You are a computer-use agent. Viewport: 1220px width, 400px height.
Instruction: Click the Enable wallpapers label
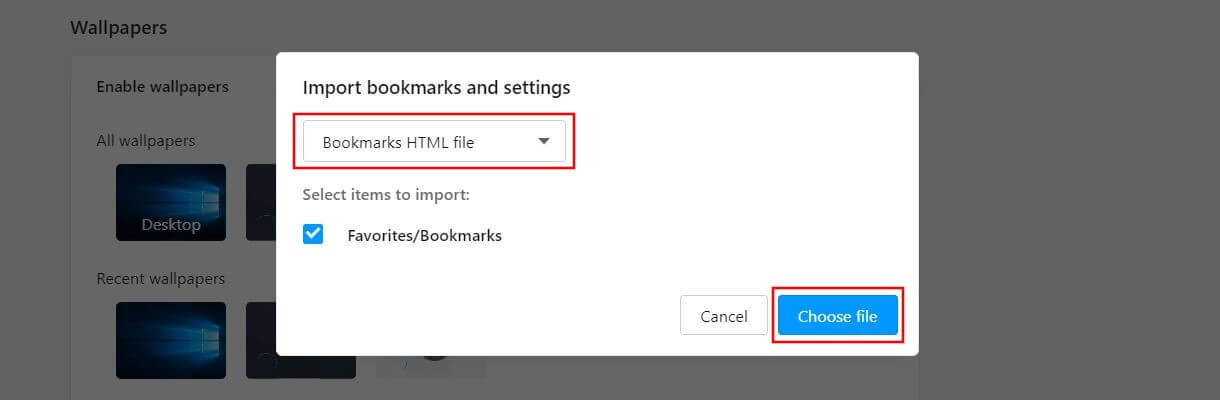tap(162, 87)
